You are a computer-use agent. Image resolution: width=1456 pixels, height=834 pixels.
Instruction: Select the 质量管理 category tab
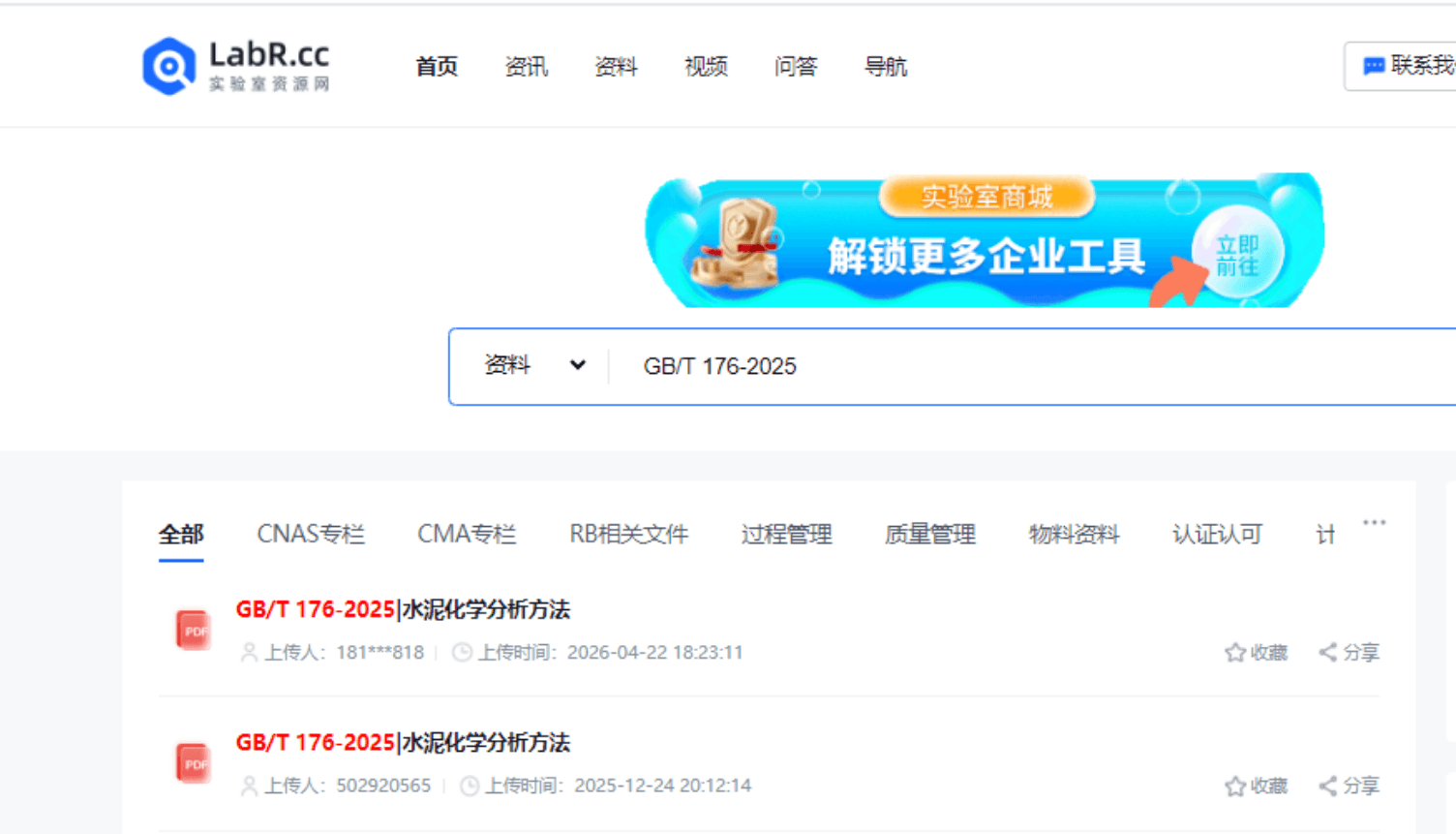(930, 534)
